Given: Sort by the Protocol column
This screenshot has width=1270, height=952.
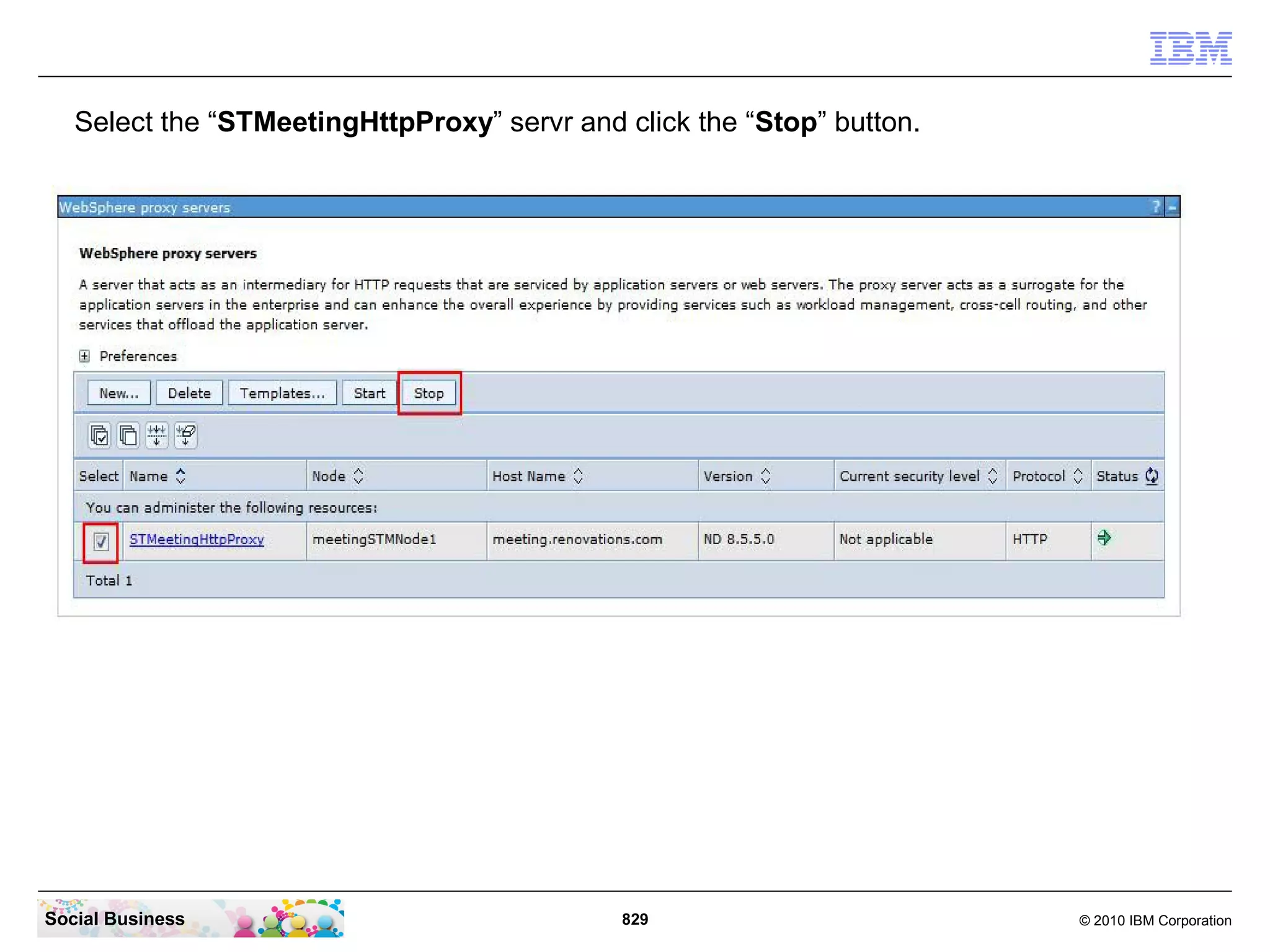Looking at the screenshot, I should (x=1078, y=476).
